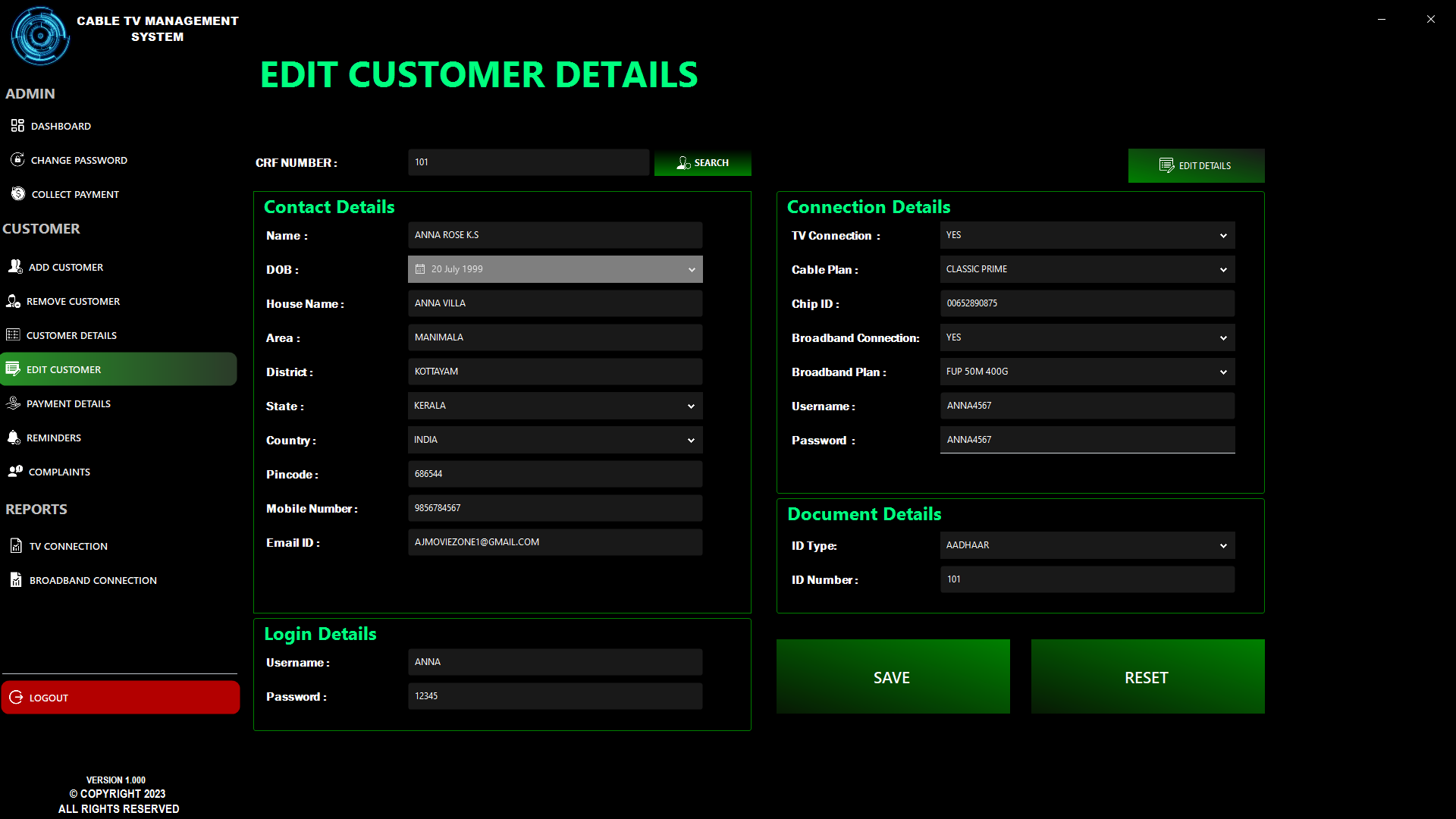Screen dimensions: 1456x819
Task: Click the Email ID input field
Action: (x=554, y=542)
